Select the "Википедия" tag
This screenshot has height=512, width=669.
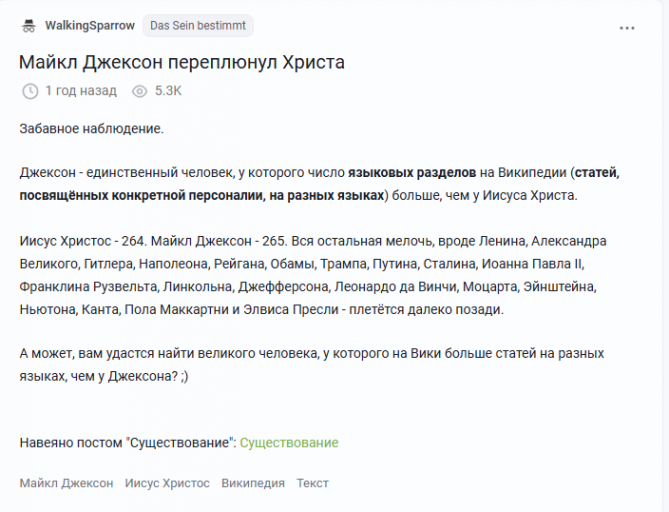click(253, 483)
